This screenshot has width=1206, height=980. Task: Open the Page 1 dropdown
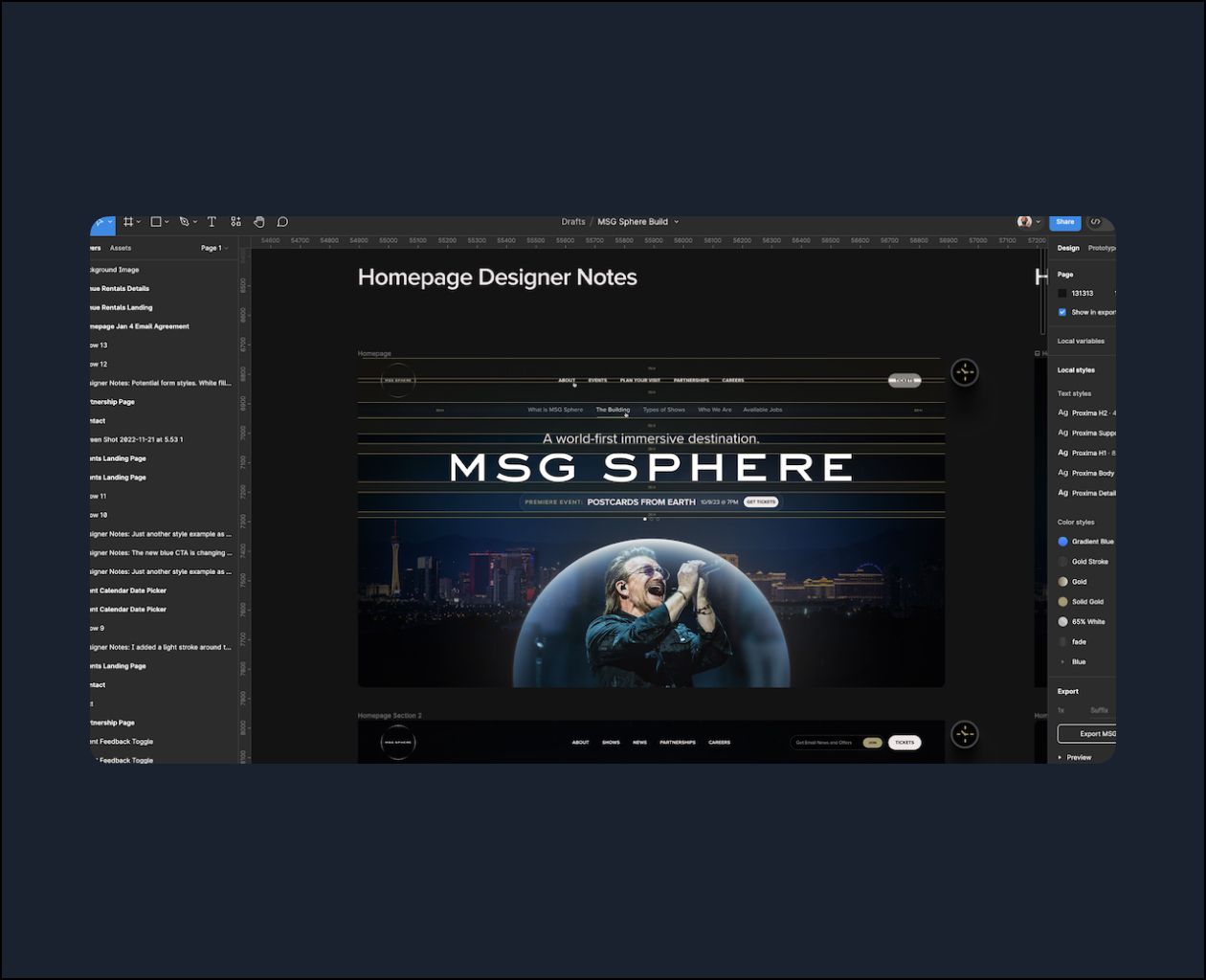click(214, 248)
